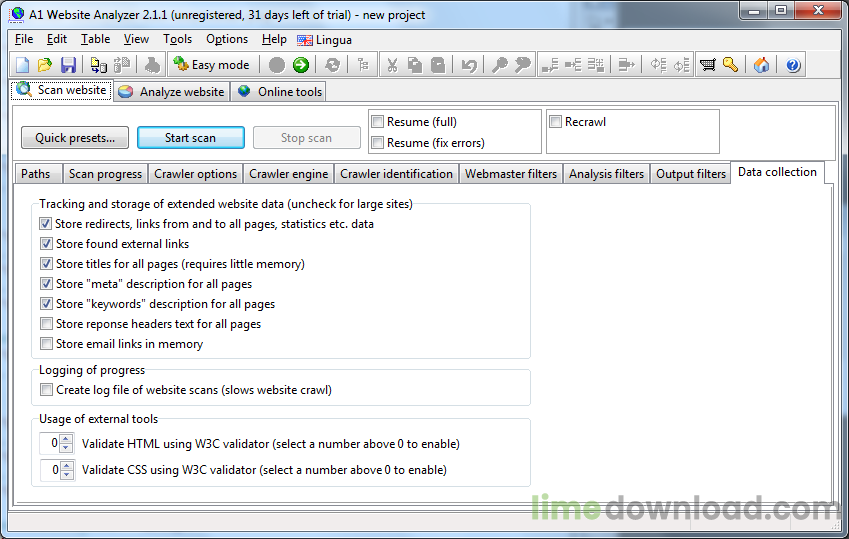Increase Validate HTML count with up arrow
The height and width of the screenshot is (539, 849).
(66, 439)
